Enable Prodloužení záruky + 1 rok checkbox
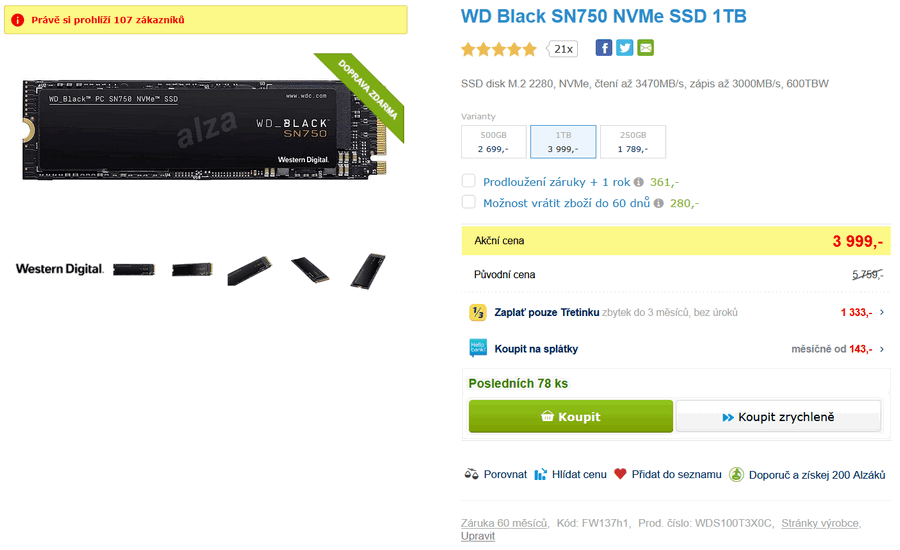The width and height of the screenshot is (900, 550). pyautogui.click(x=468, y=181)
